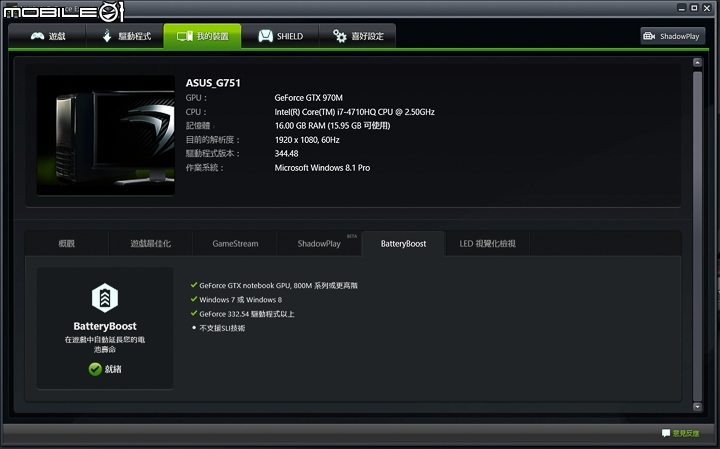The height and width of the screenshot is (449, 720).
Task: Open the GameStream sub-tab
Action: (235, 243)
